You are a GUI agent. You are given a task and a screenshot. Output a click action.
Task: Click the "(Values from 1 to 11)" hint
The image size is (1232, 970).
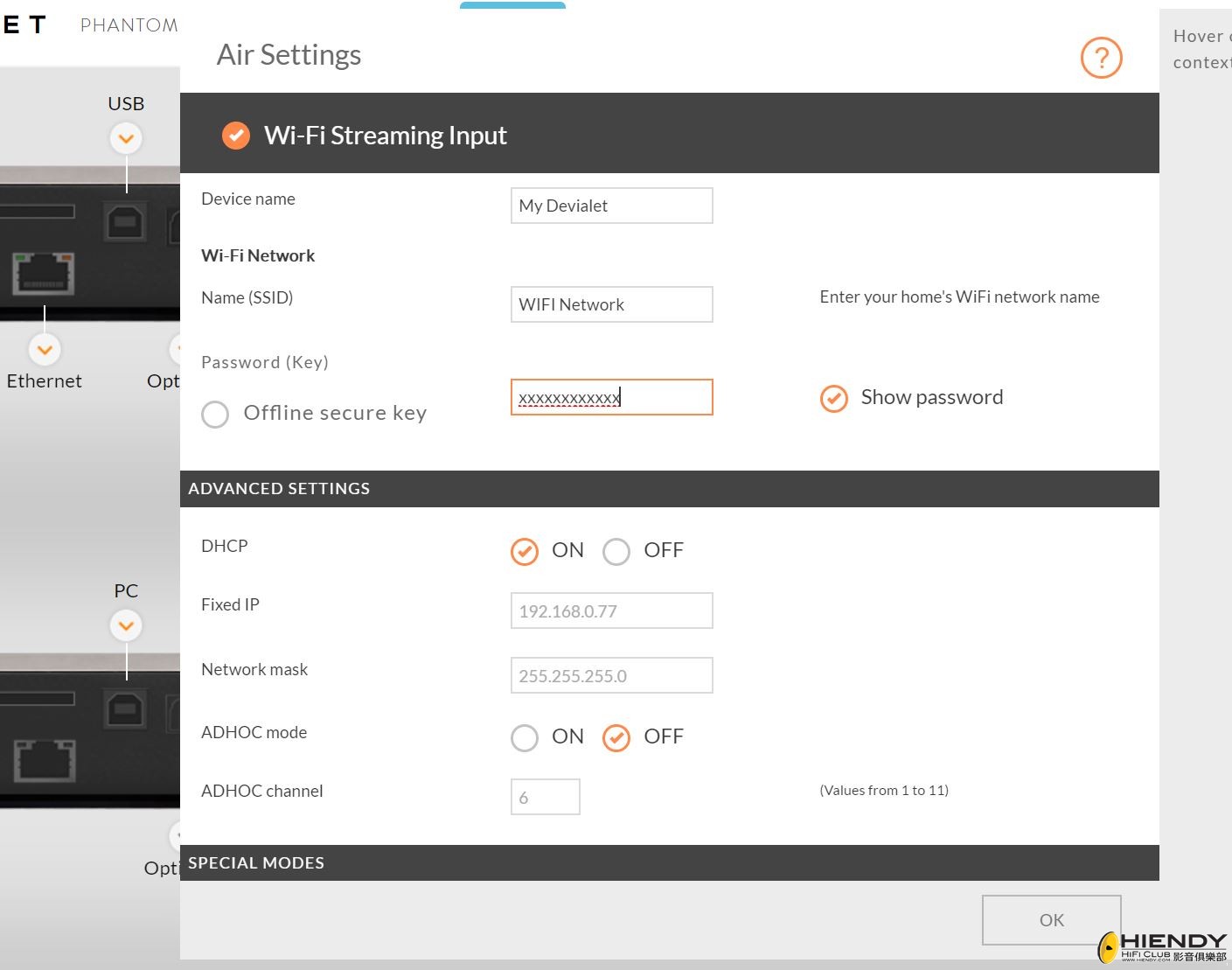pos(884,791)
